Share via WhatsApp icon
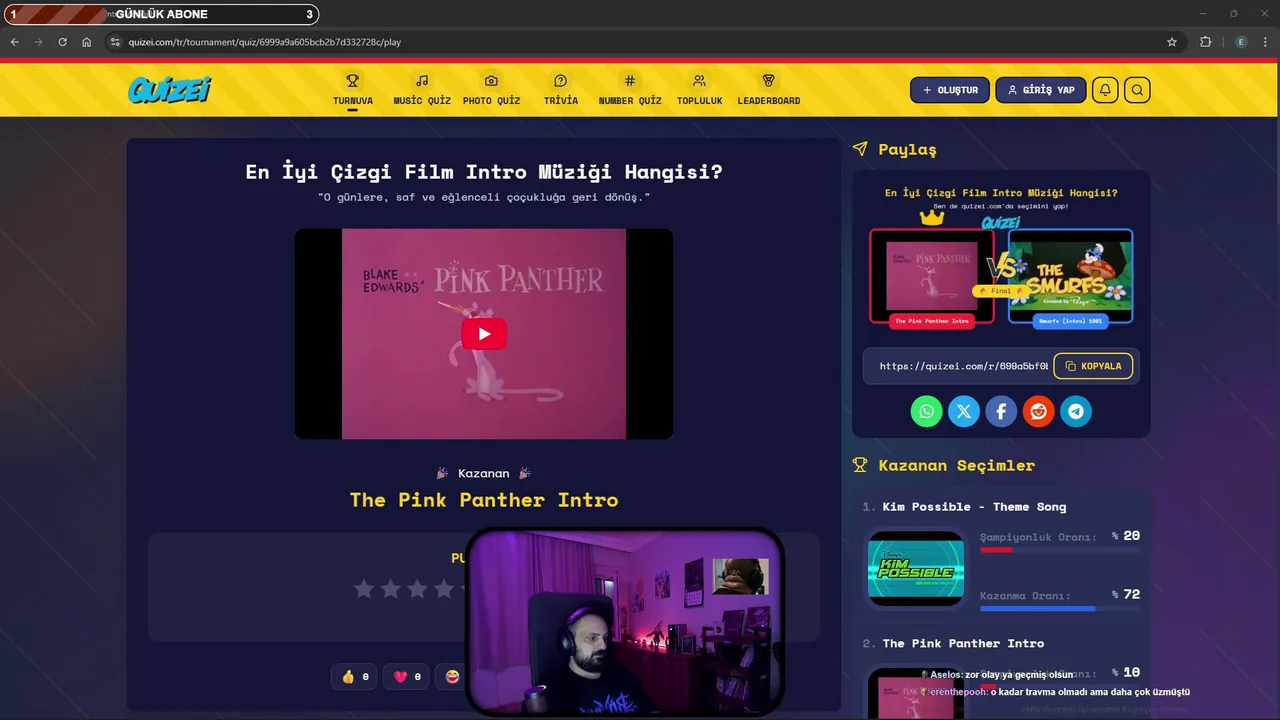This screenshot has height=720, width=1280. (926, 411)
